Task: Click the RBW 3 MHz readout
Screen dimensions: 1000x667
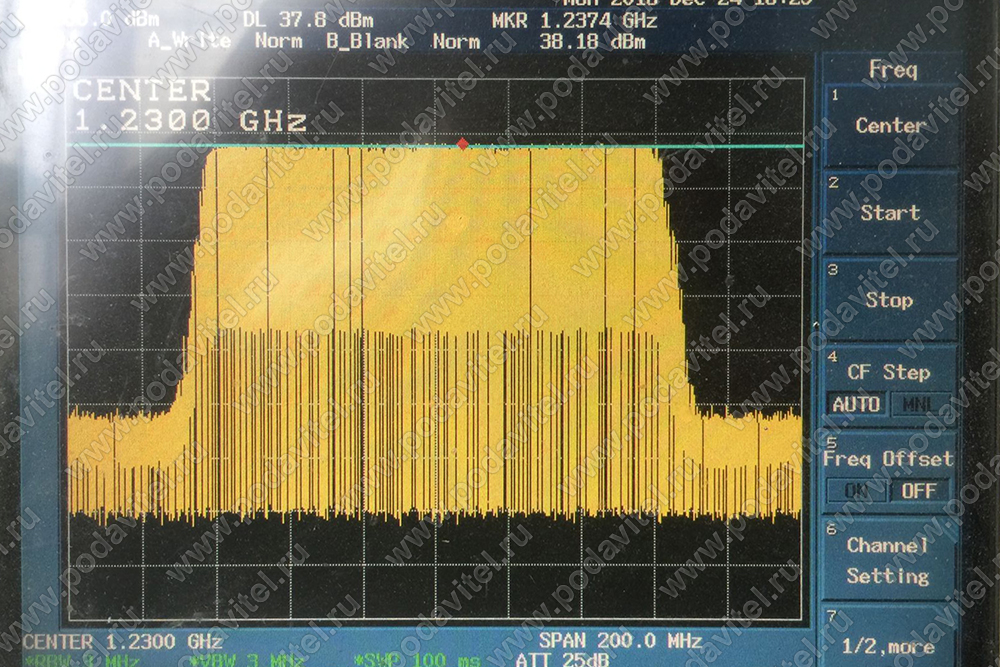Action: 81,660
